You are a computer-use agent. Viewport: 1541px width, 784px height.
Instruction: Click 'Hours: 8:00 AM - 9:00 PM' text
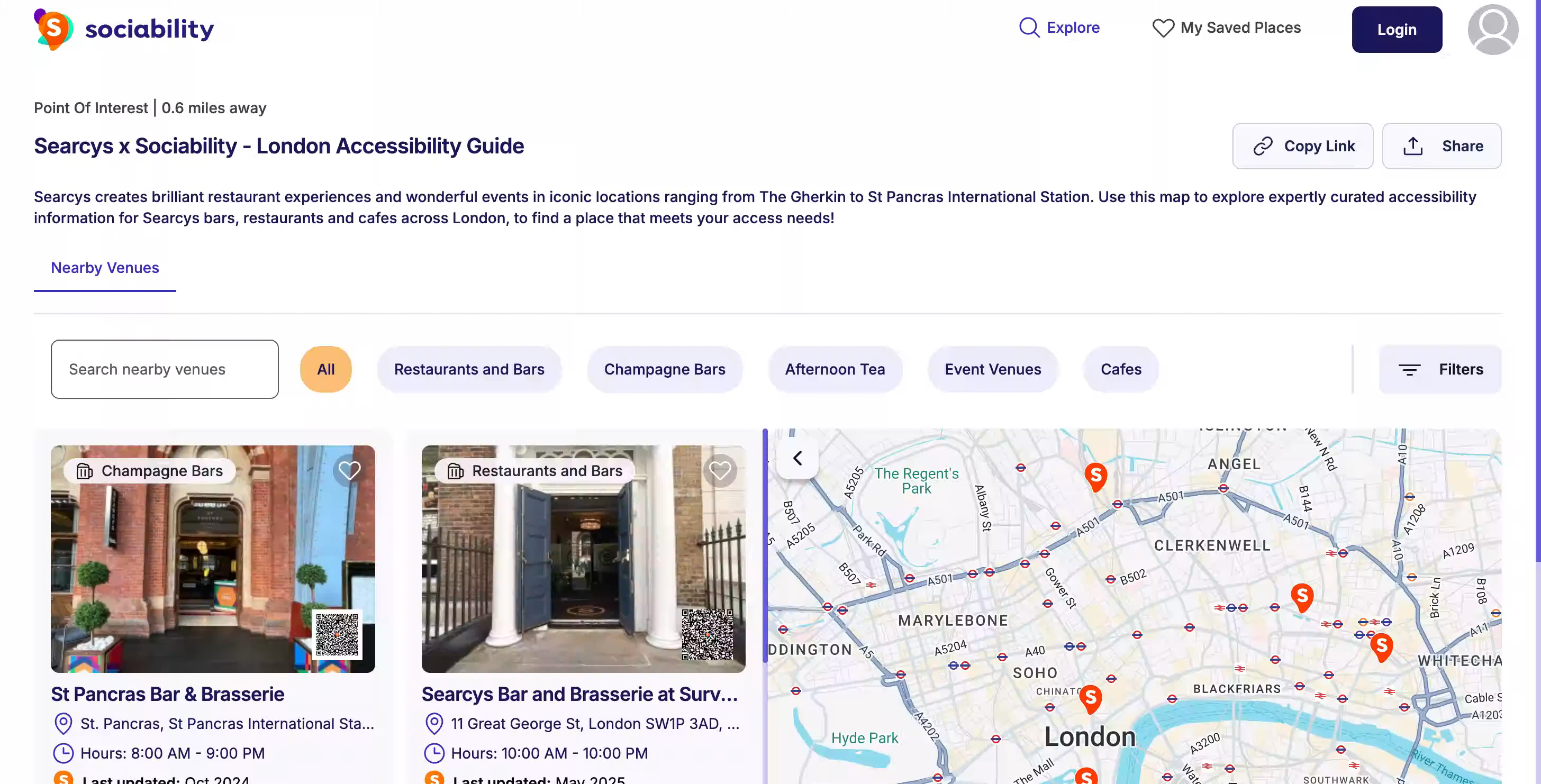pos(173,753)
